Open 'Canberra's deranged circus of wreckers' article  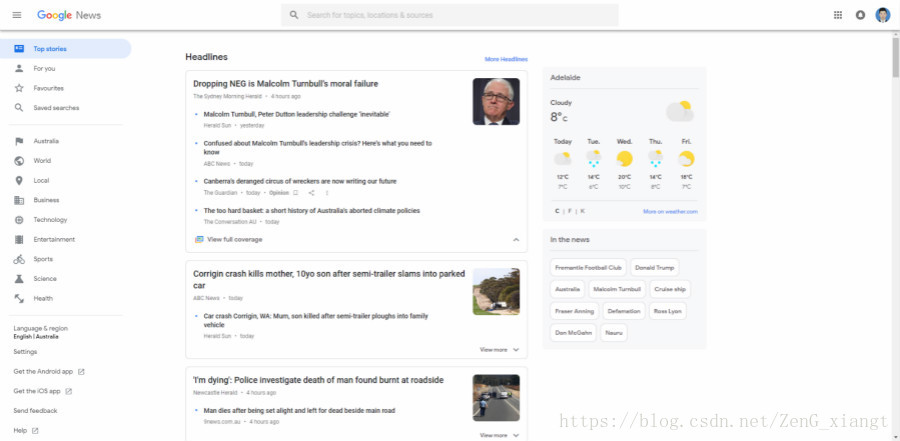pos(300,181)
